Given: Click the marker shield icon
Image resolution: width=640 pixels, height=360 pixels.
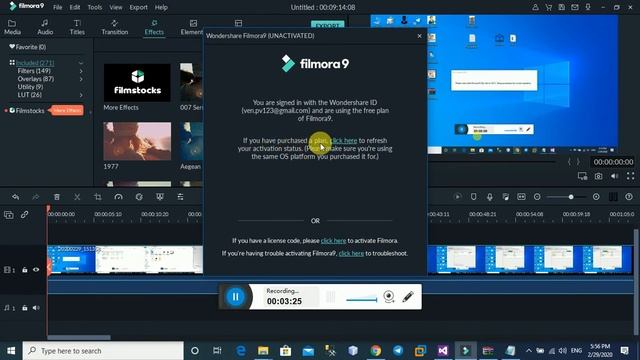Looking at the screenshot, I should [x=473, y=197].
